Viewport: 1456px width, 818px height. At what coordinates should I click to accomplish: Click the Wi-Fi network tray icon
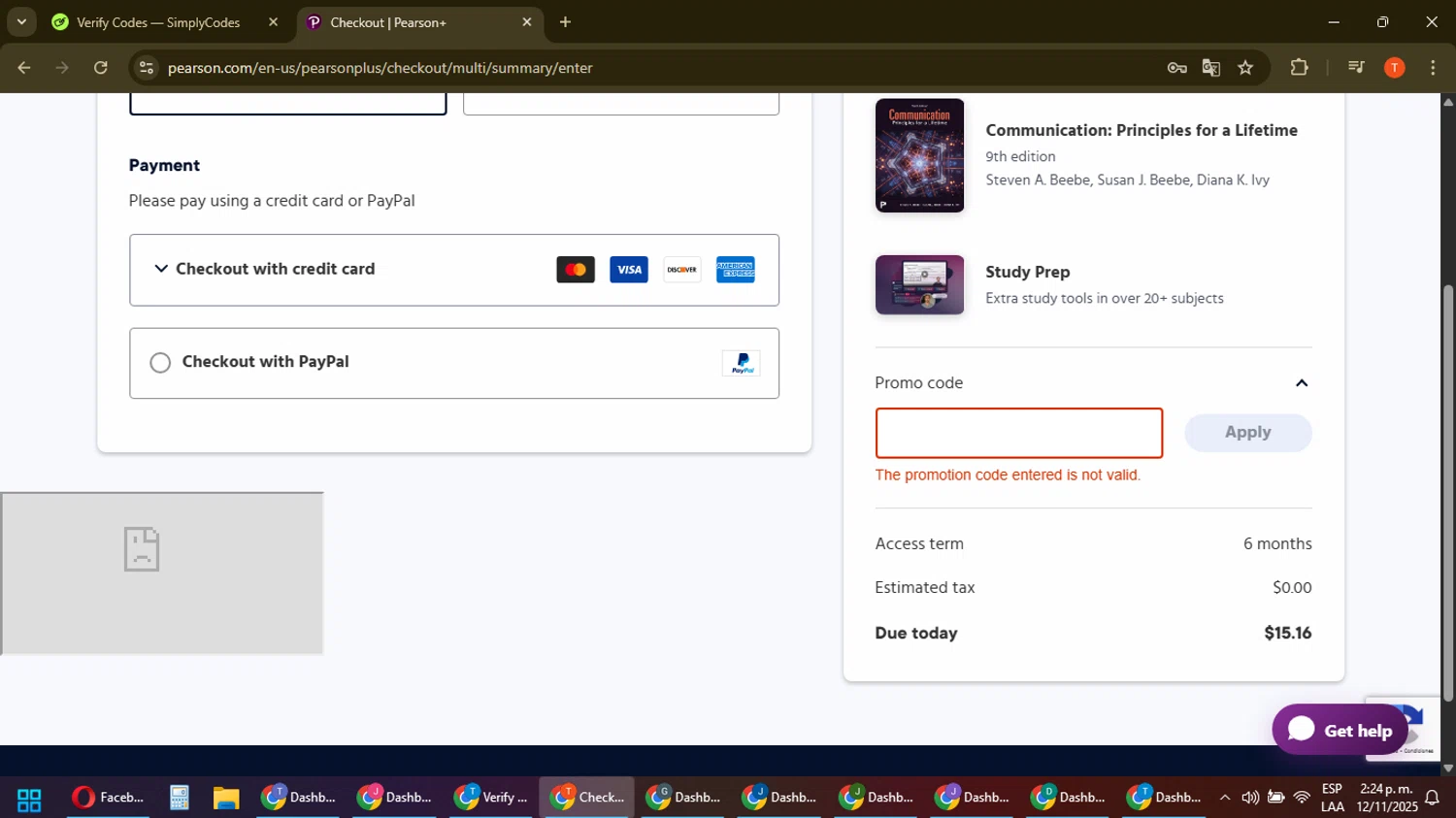click(1302, 798)
